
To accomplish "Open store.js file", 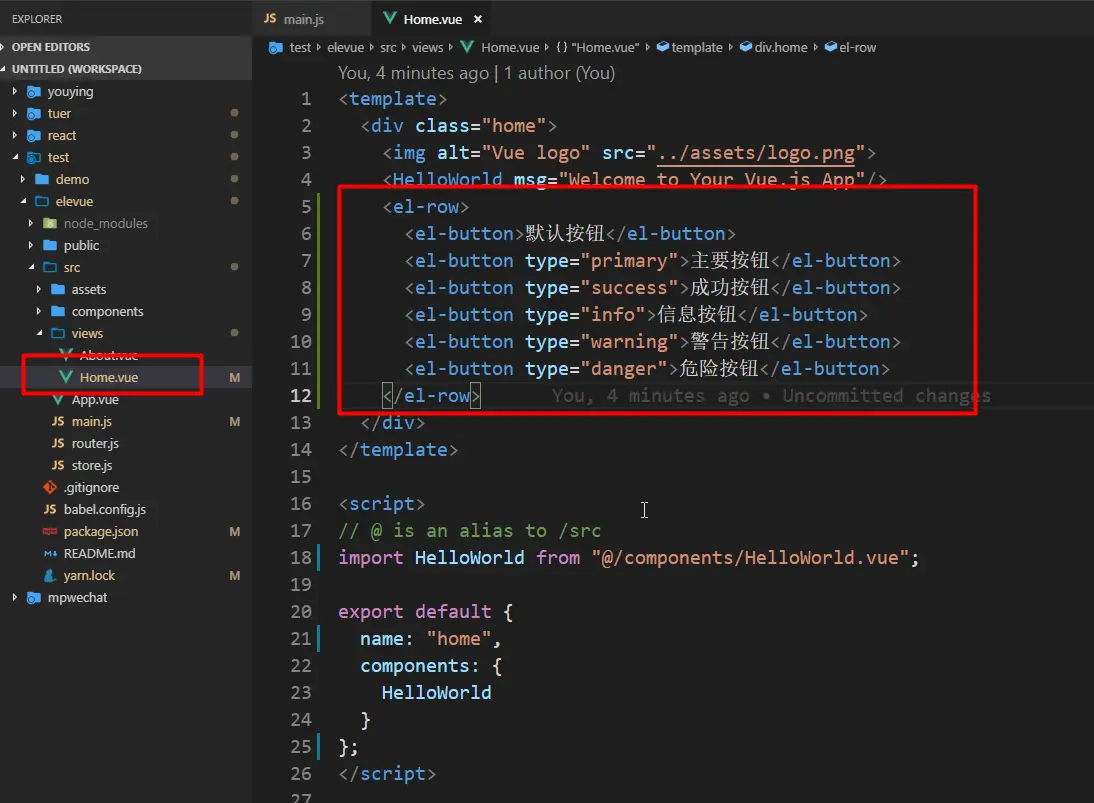I will click(91, 465).
